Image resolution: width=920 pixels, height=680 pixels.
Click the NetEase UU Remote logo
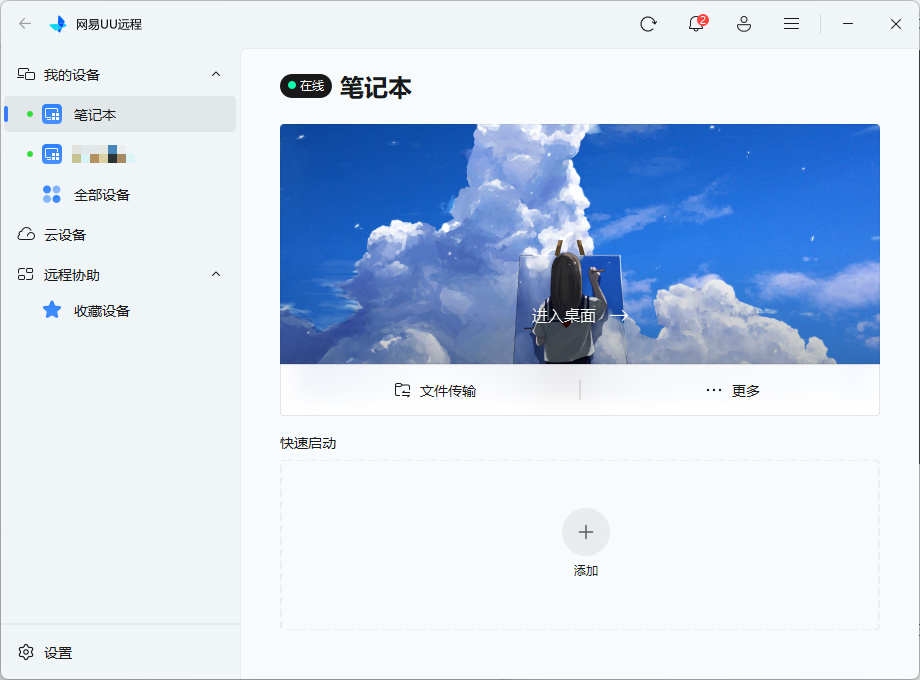[x=58, y=24]
